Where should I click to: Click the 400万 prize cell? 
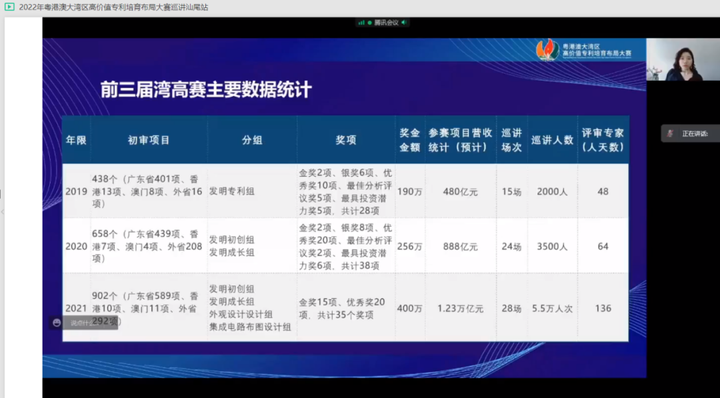click(x=410, y=308)
